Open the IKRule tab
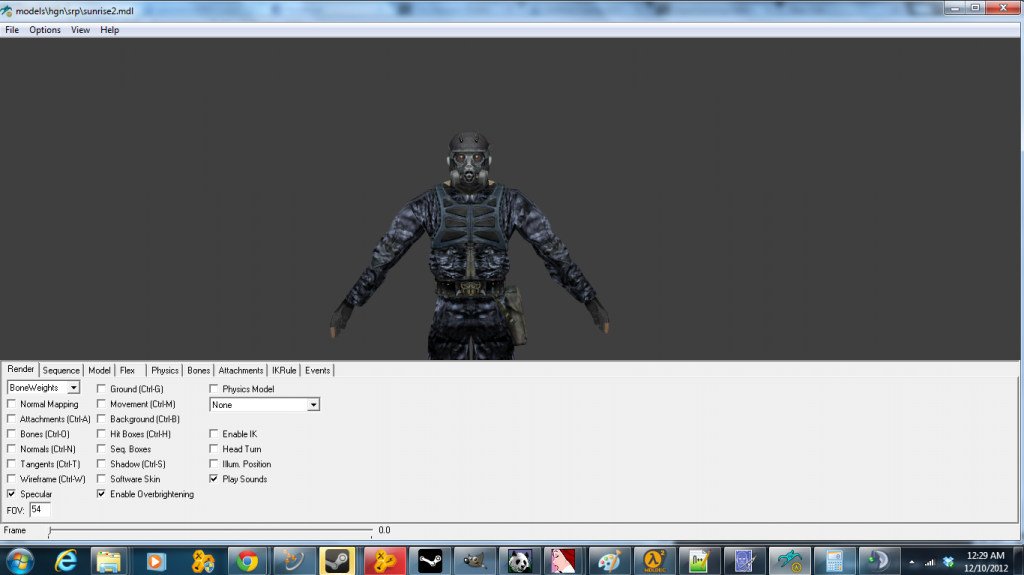This screenshot has width=1024, height=575. pos(284,370)
